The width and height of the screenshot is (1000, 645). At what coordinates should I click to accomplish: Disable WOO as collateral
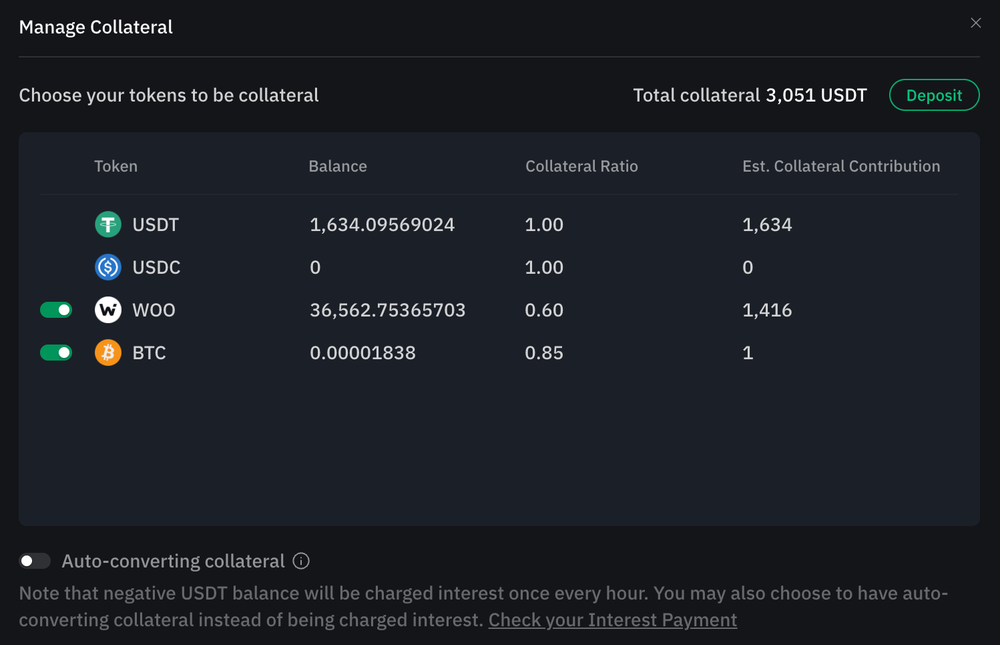(56, 309)
